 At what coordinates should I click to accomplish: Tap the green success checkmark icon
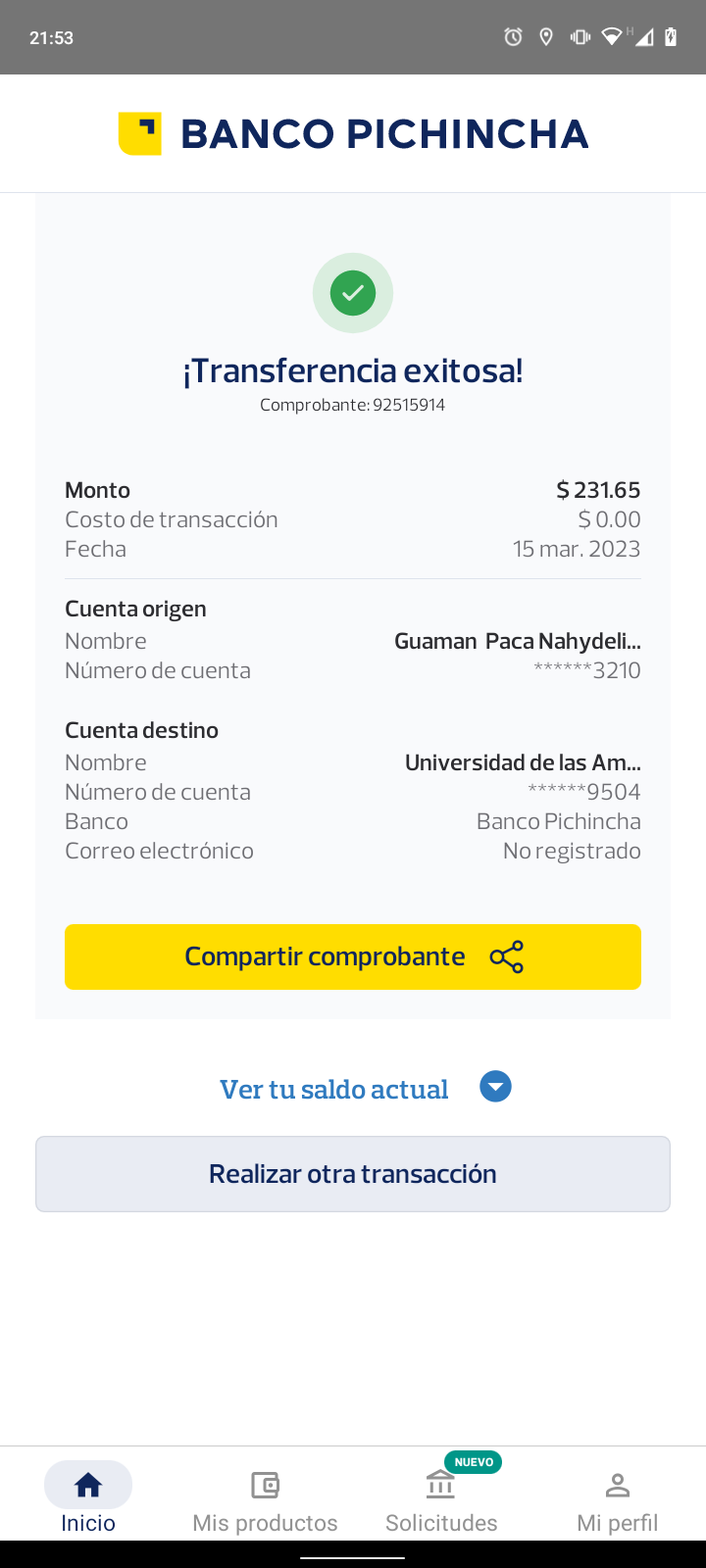[353, 293]
